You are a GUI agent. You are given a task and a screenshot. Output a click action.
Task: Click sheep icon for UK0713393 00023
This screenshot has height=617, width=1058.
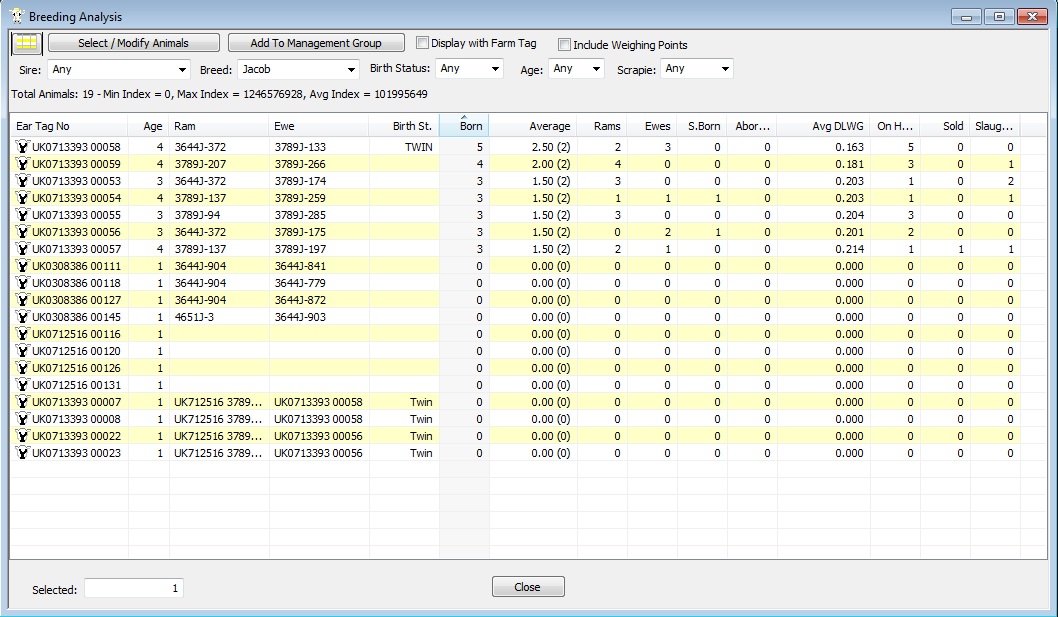coord(22,453)
